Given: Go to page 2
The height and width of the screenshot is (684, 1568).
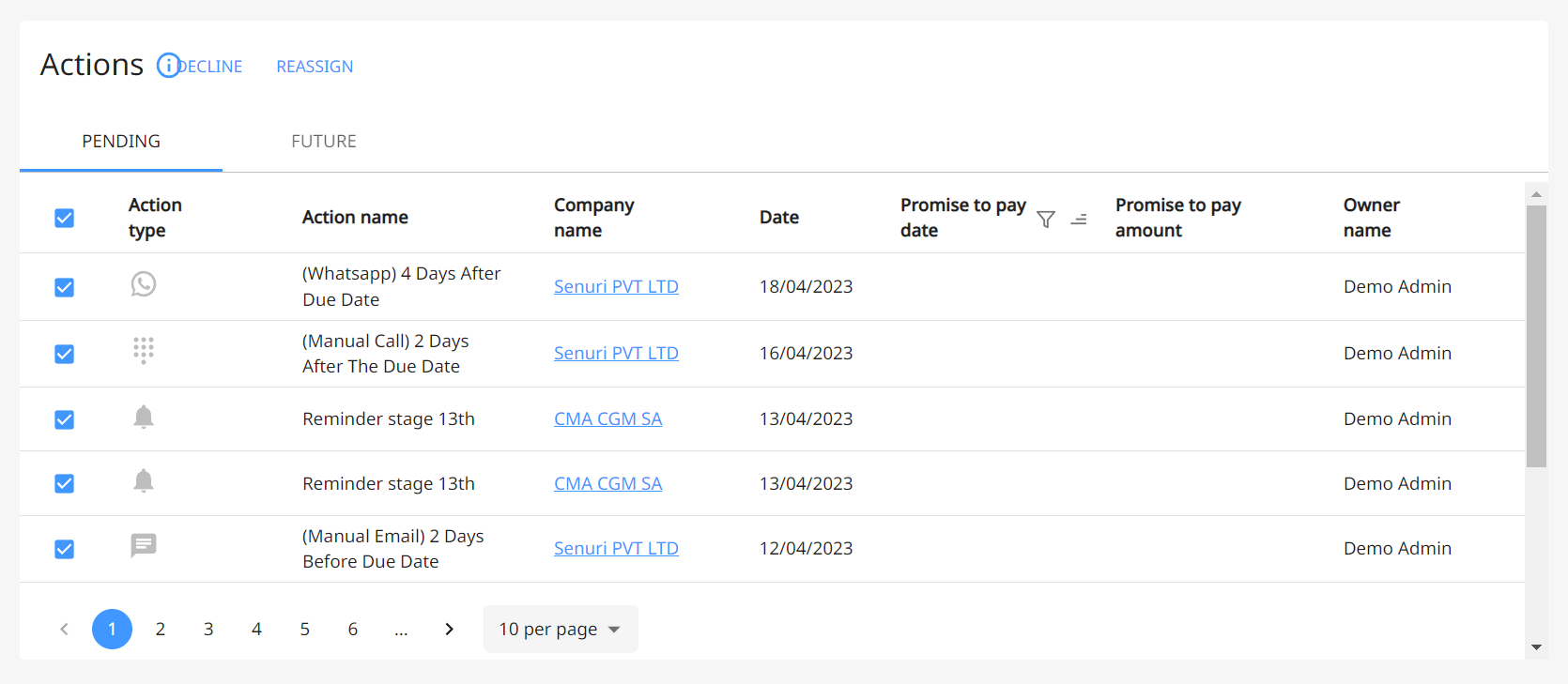Looking at the screenshot, I should click(161, 629).
